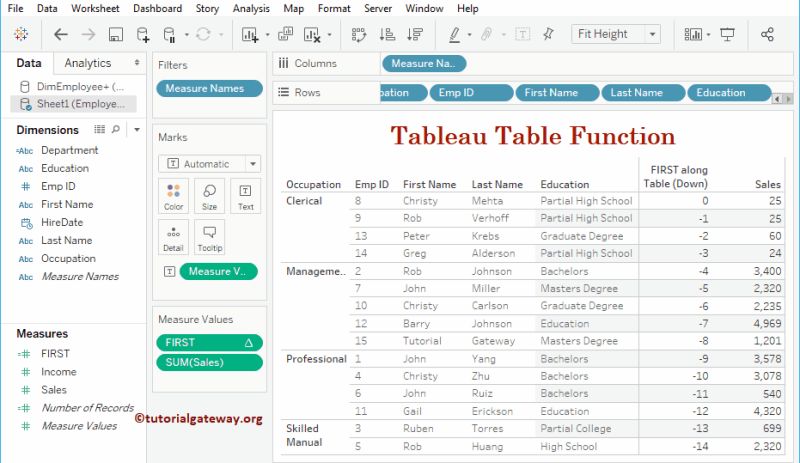Open the Dashboard menu
Screen dimensions: 800x463
point(157,9)
